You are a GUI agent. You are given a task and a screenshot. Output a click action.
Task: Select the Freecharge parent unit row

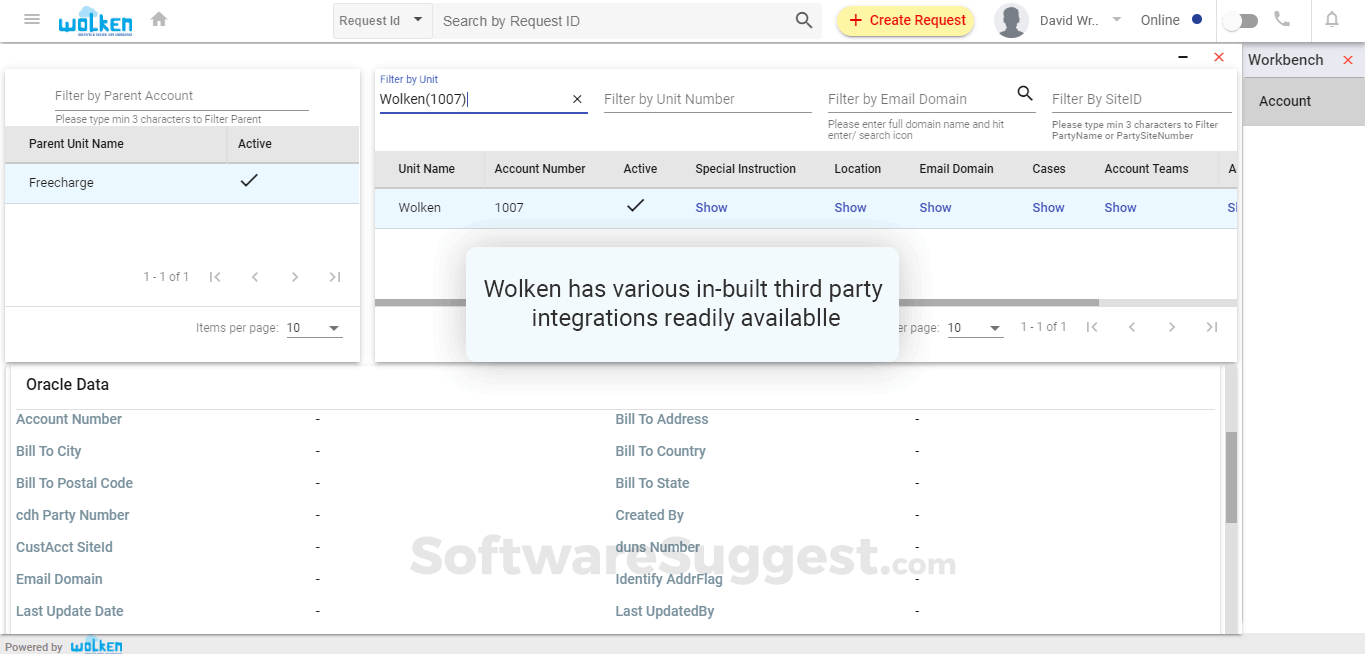click(x=182, y=183)
